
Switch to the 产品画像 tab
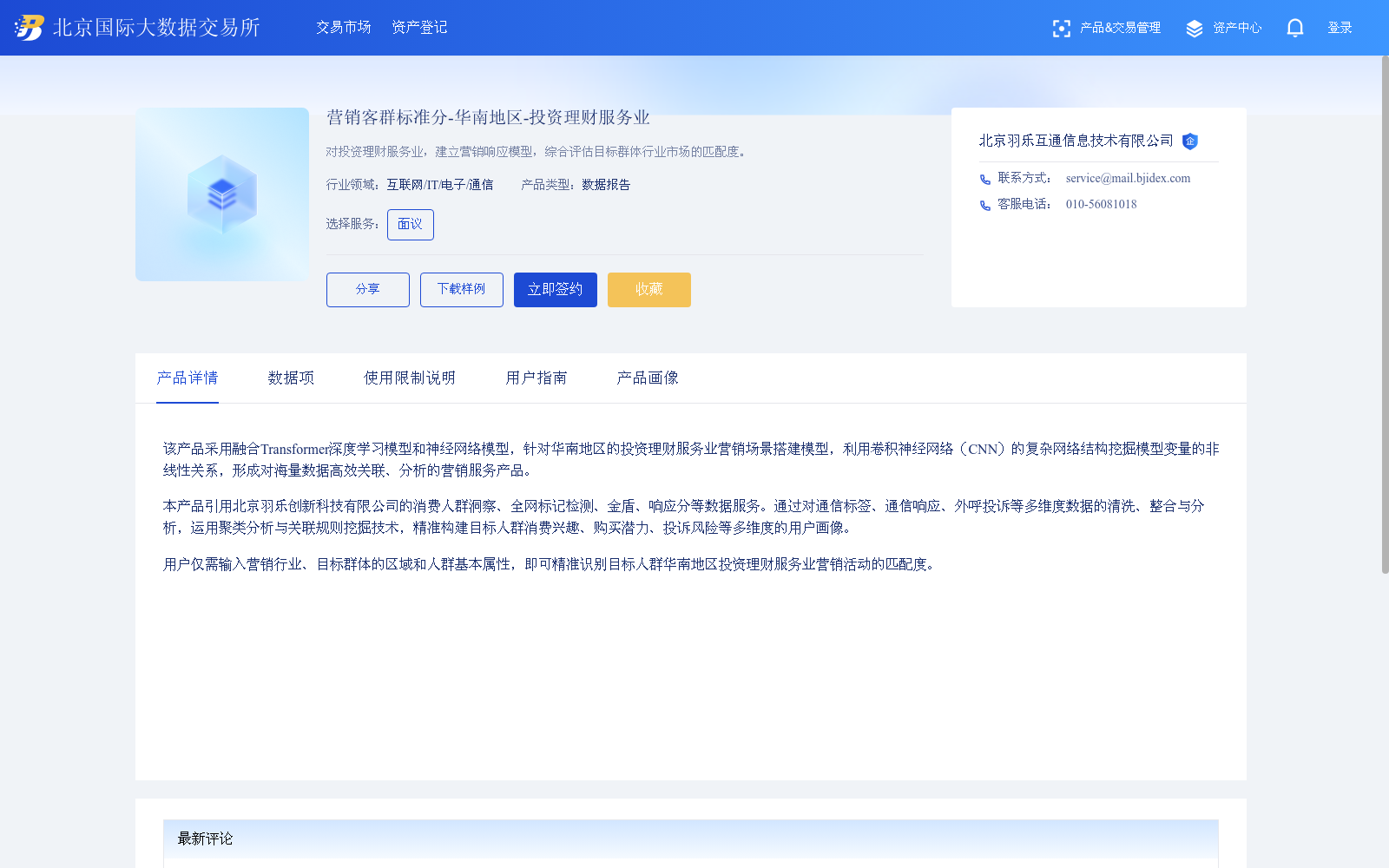648,378
